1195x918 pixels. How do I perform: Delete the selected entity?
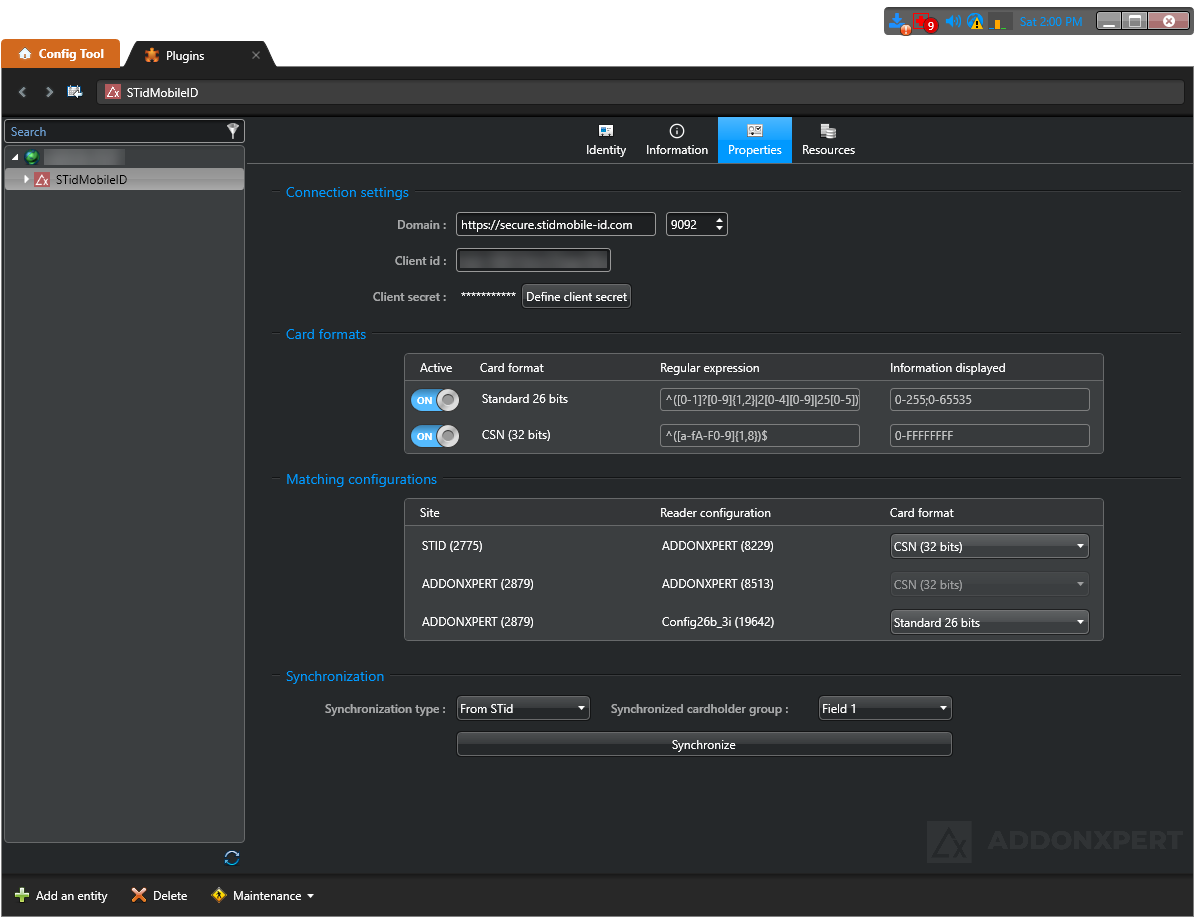(x=159, y=896)
